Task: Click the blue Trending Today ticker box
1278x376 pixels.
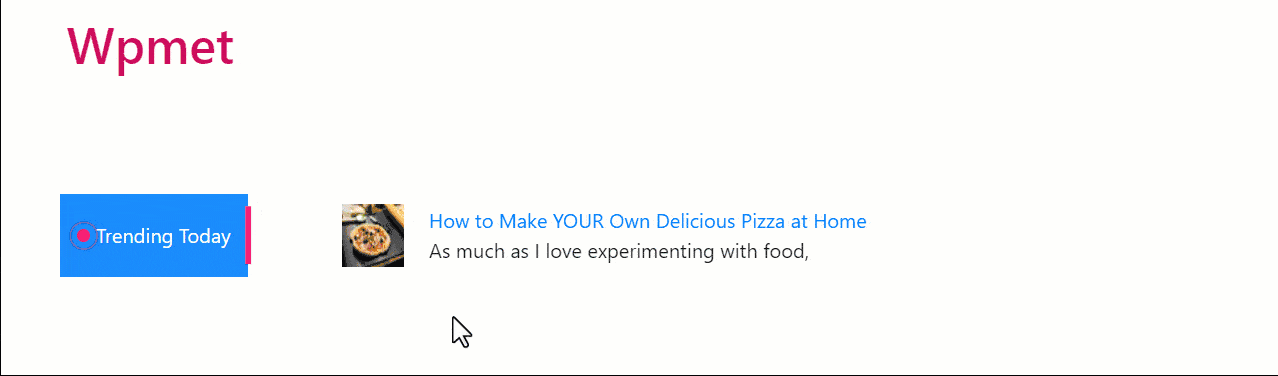Action: click(154, 235)
